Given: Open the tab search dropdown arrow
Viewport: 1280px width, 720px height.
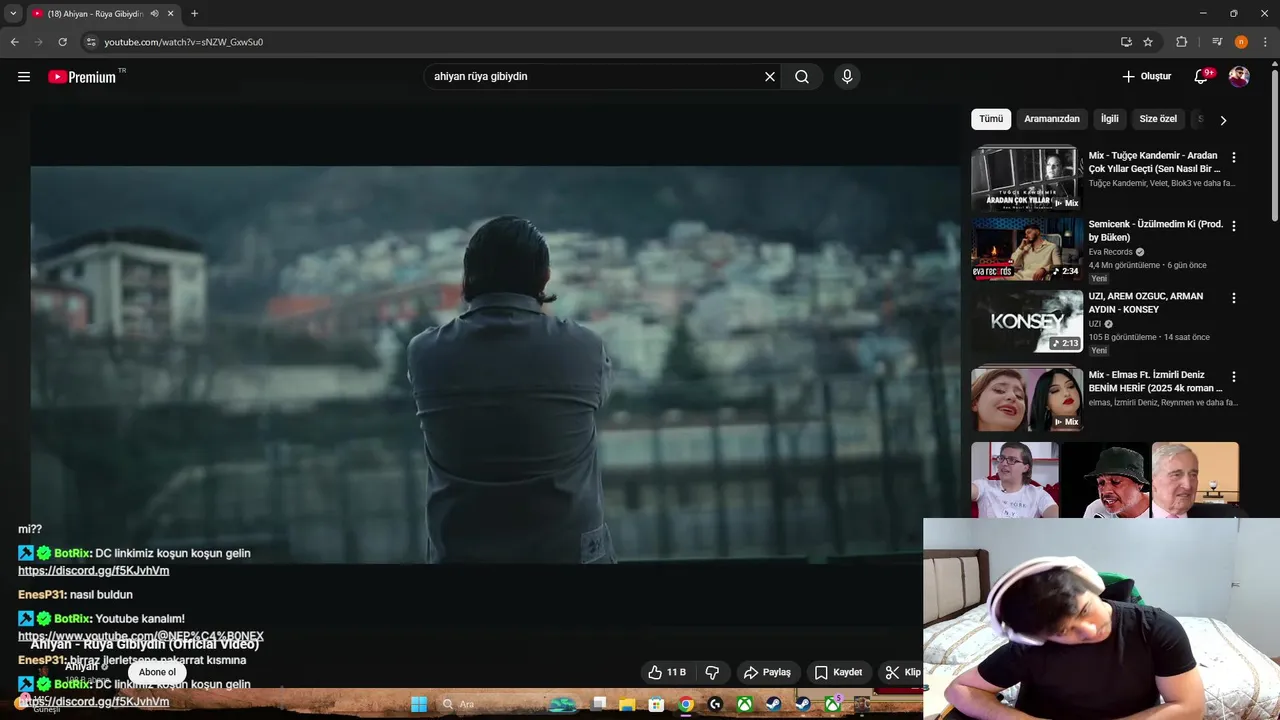Looking at the screenshot, I should click(13, 14).
